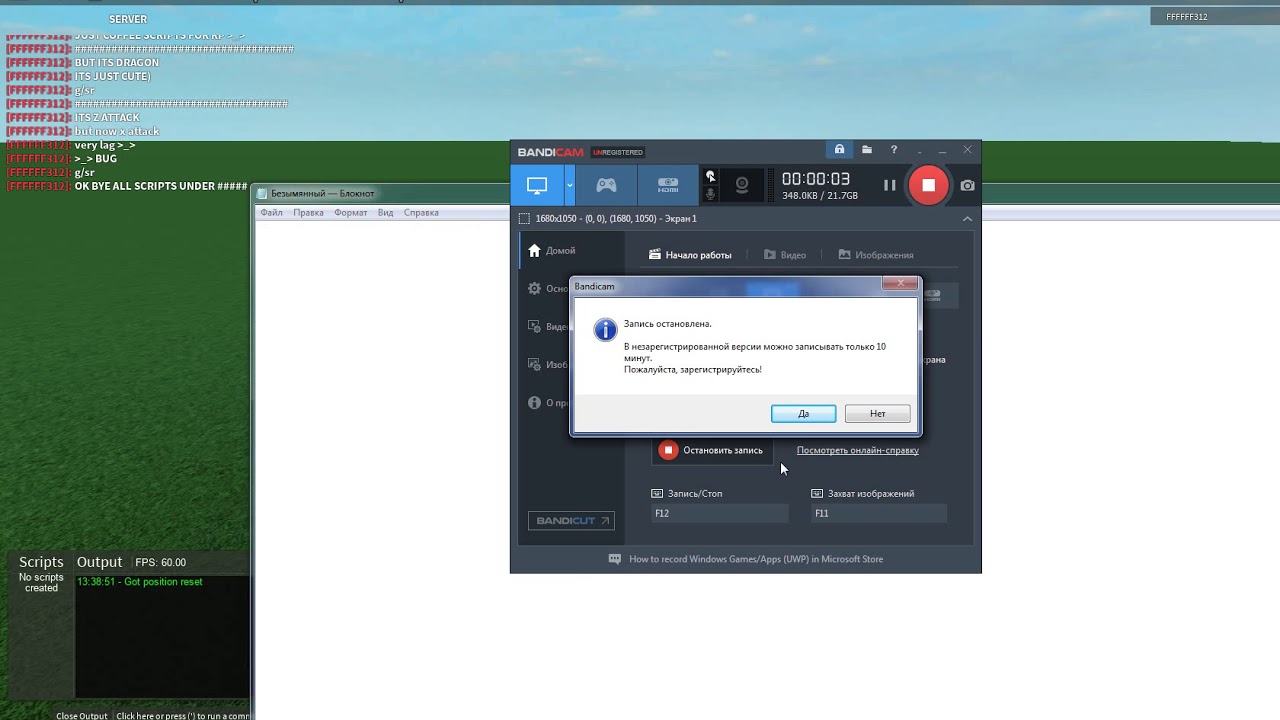Click the keyboard icon beside Захват изображений
This screenshot has width=1280, height=720.
point(817,493)
